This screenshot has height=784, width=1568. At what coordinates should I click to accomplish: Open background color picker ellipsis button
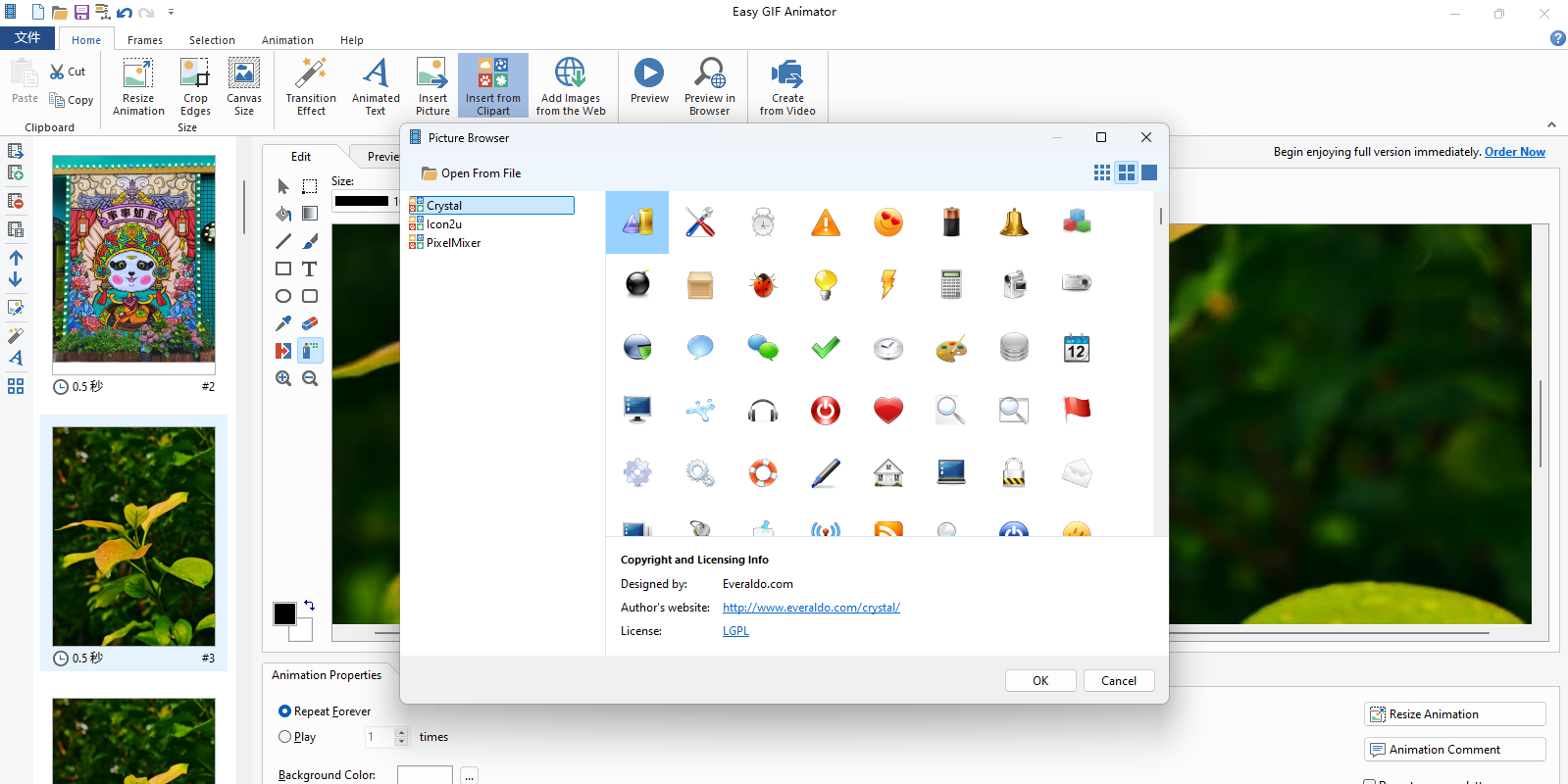point(470,776)
